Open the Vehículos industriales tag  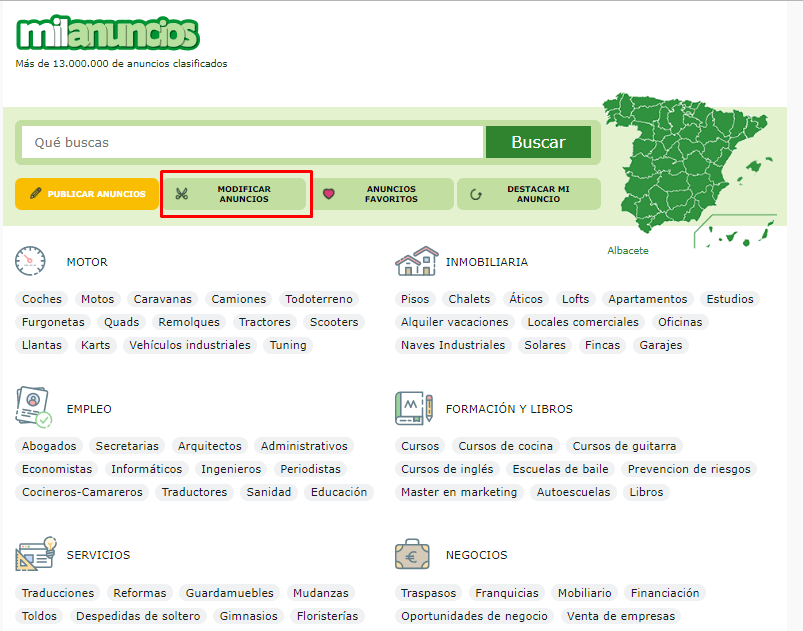tap(189, 345)
